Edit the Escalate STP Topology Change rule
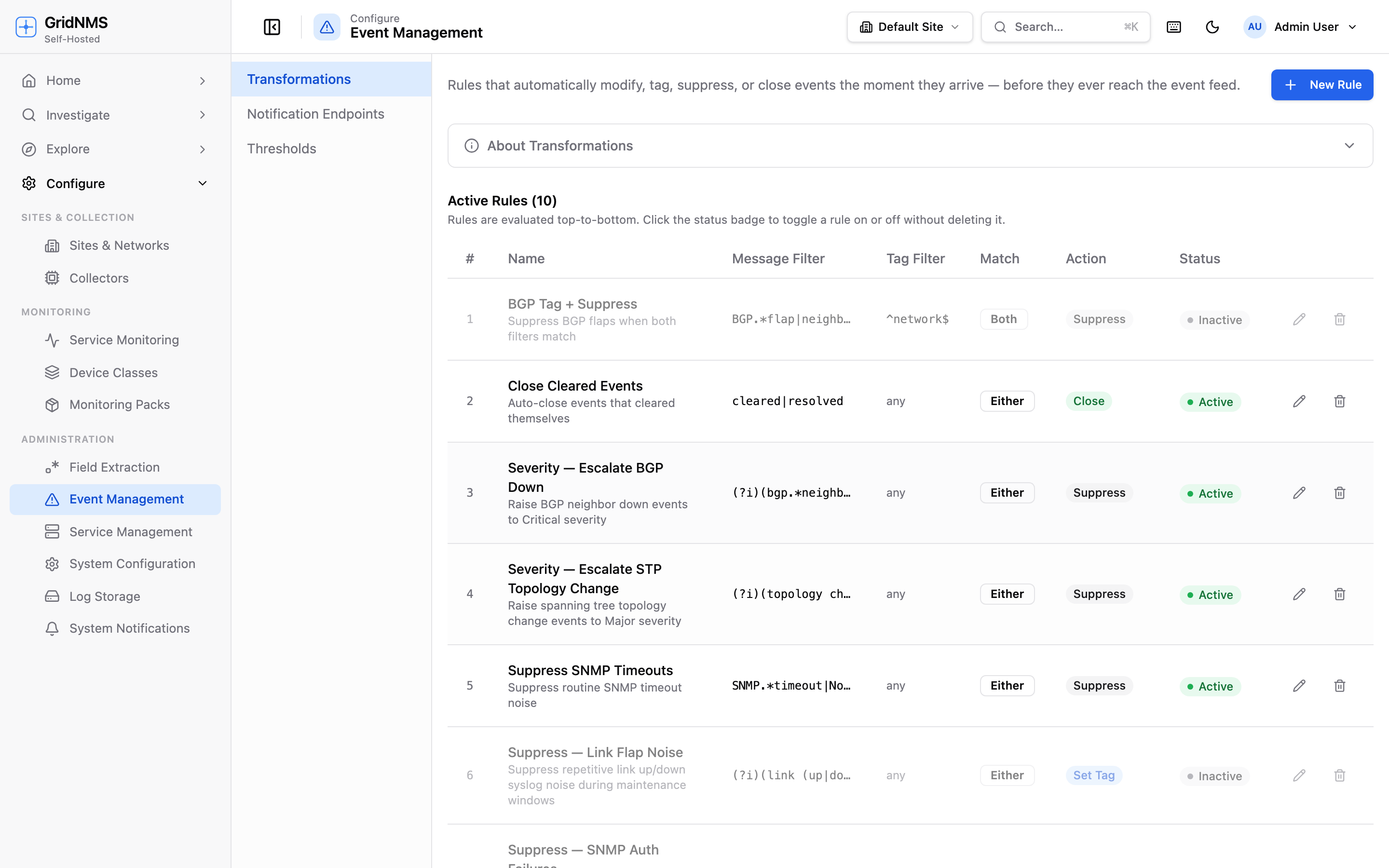Screen dimensions: 1389x868 [1299, 594]
